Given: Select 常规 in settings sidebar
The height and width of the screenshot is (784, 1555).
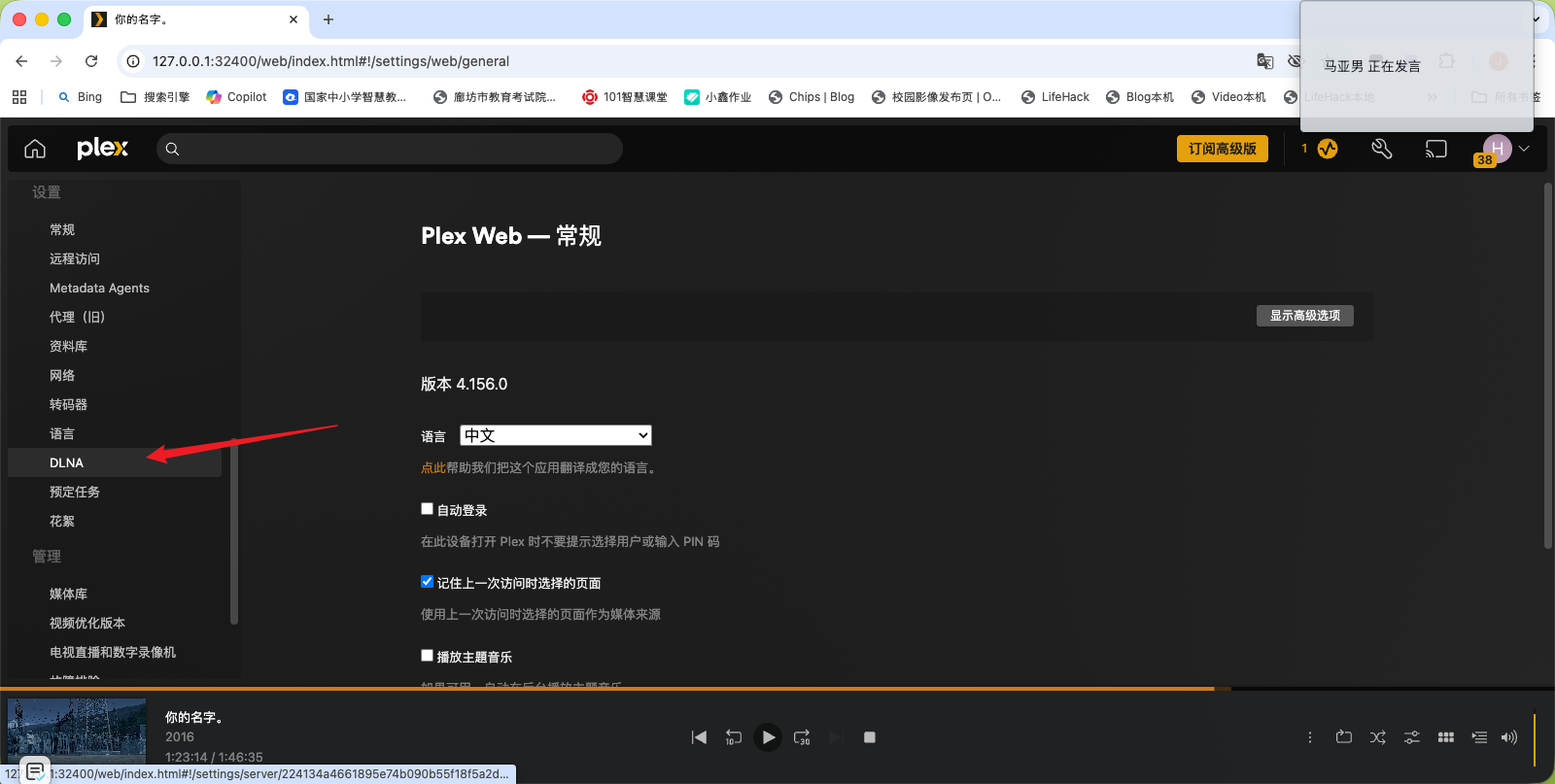Looking at the screenshot, I should (62, 229).
